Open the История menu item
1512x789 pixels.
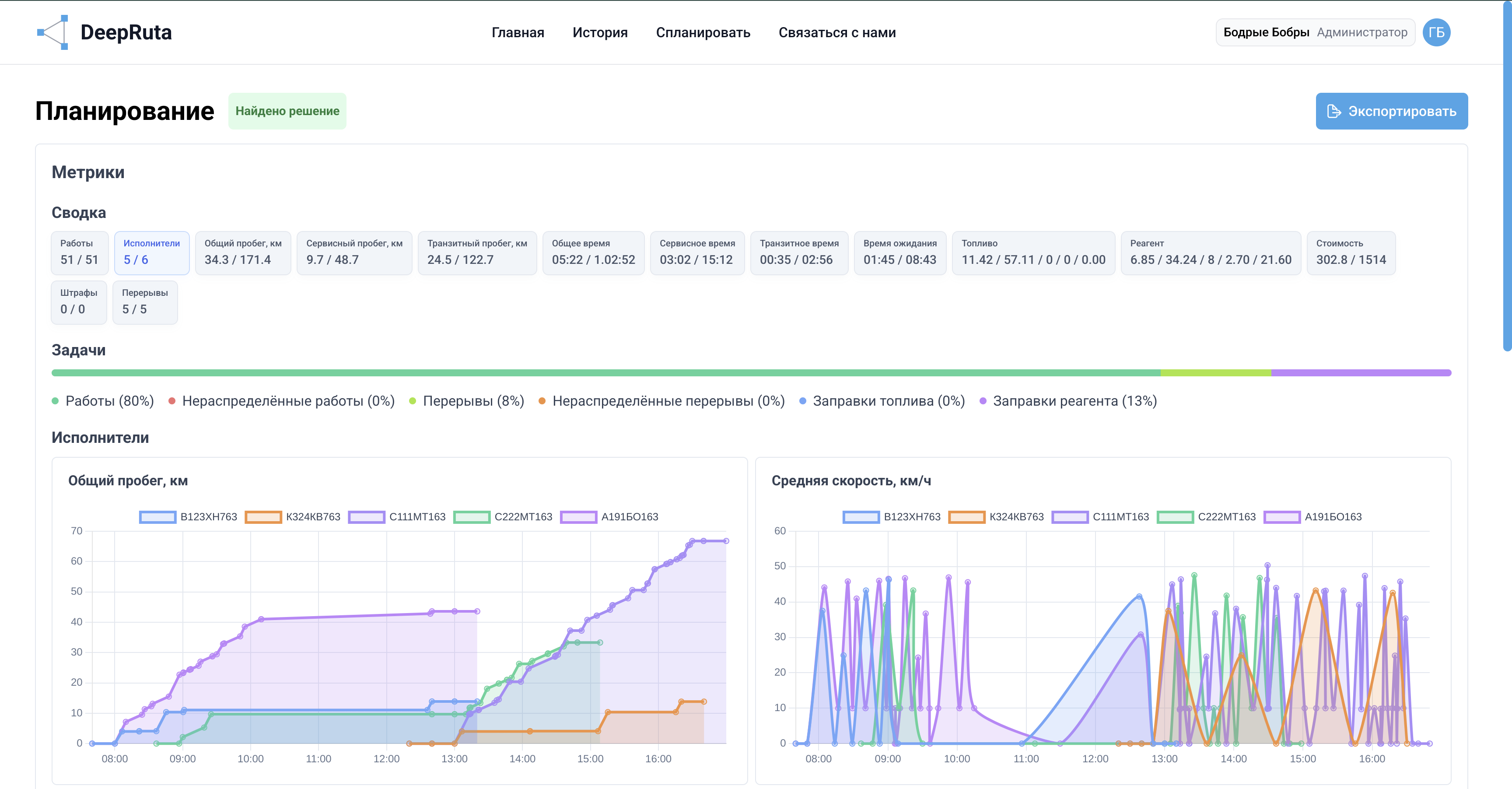(600, 32)
